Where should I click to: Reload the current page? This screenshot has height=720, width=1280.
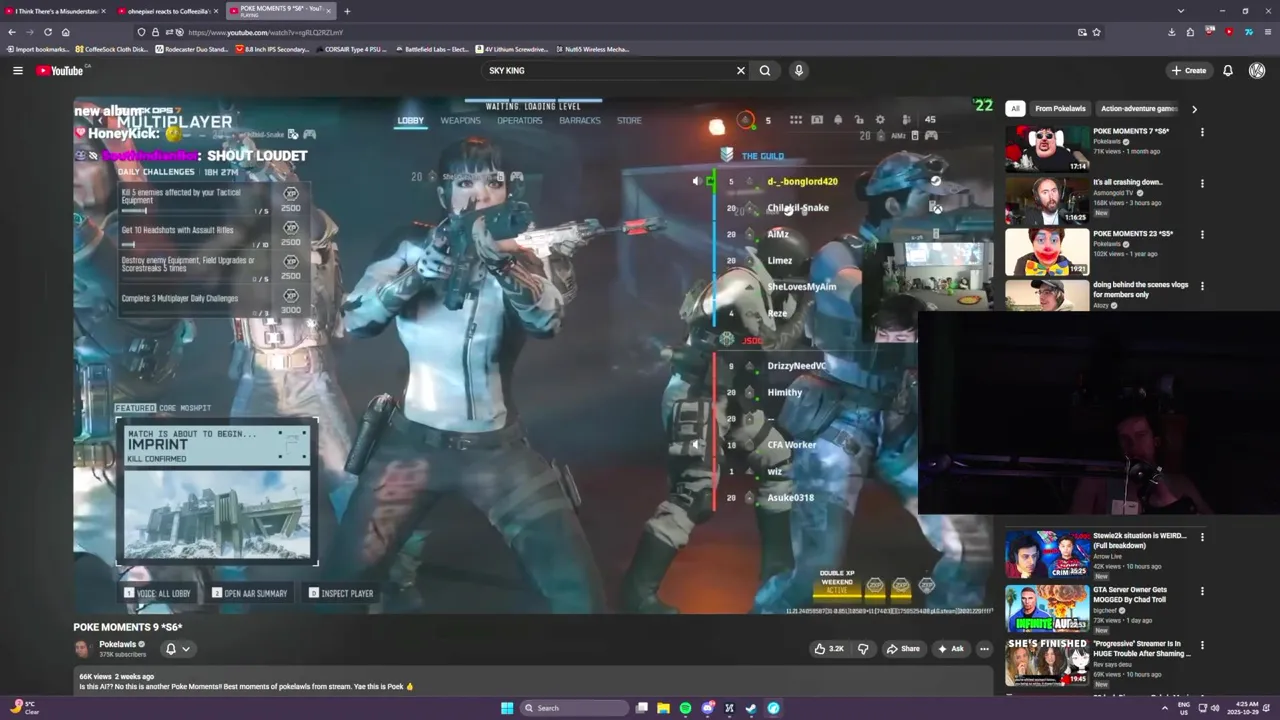click(47, 32)
